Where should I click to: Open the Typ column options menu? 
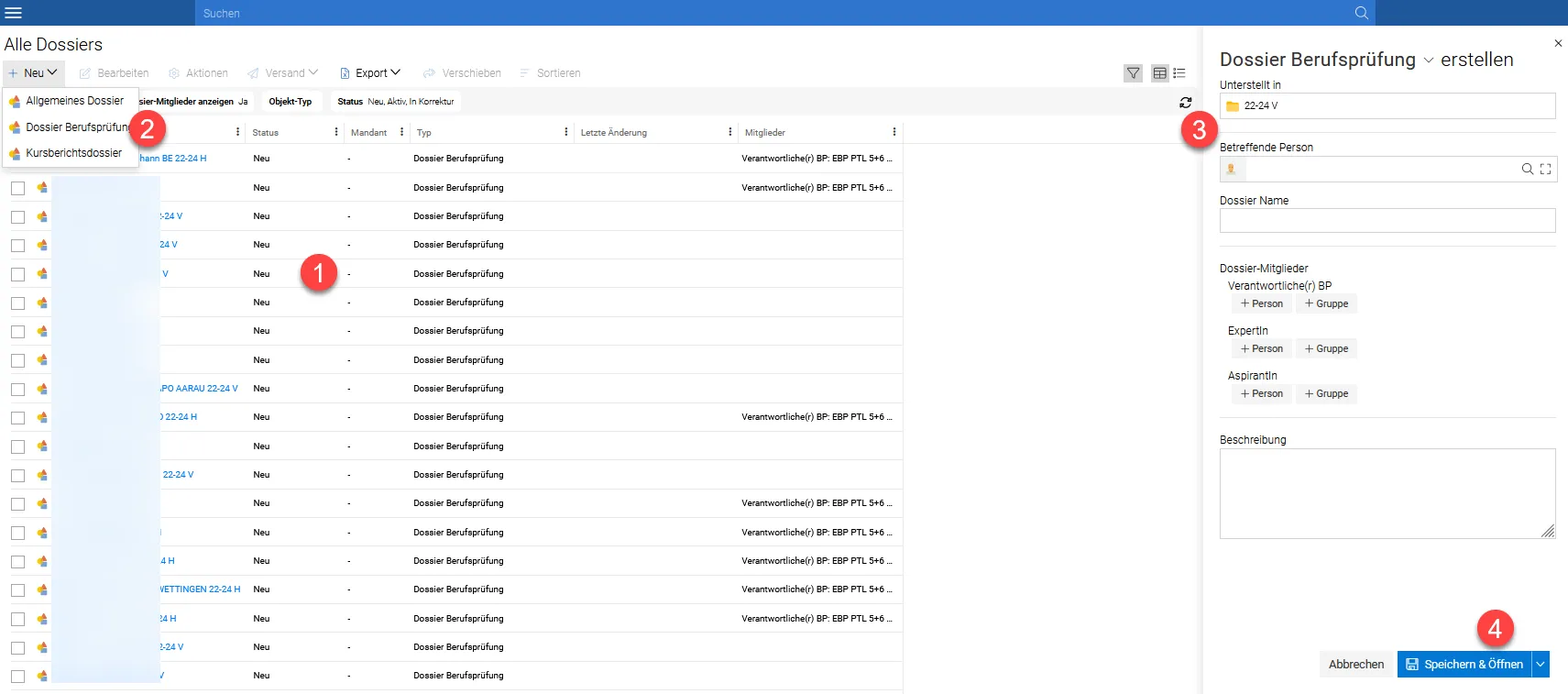click(x=566, y=132)
